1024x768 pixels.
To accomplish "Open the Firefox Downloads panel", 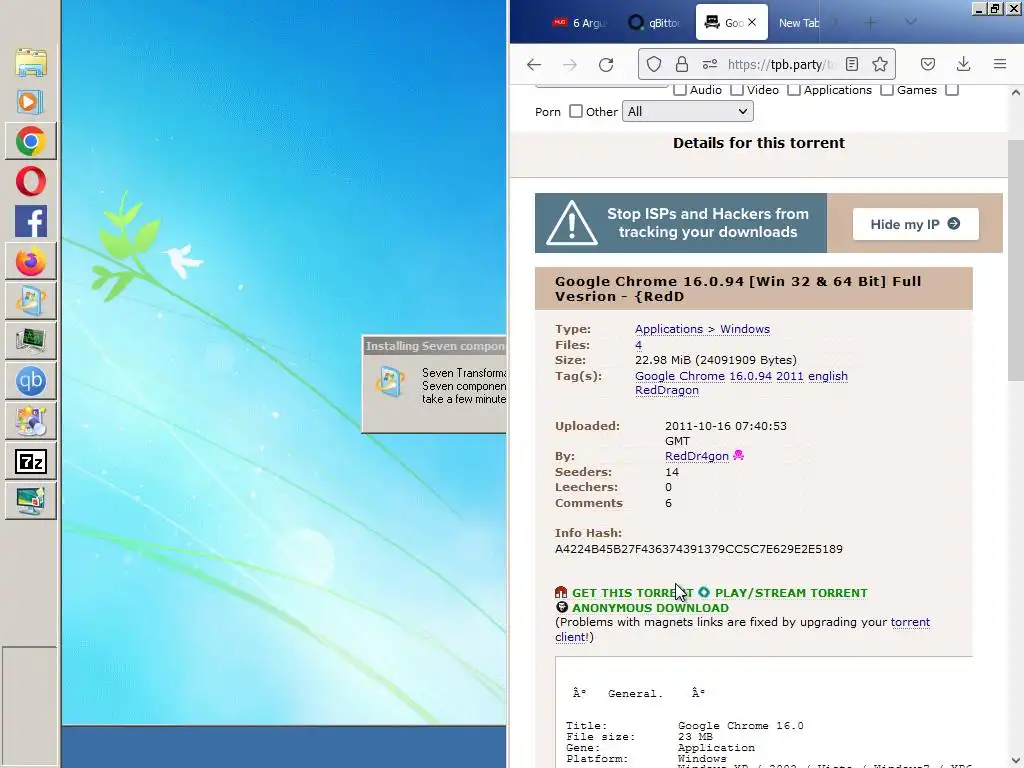I will click(963, 64).
